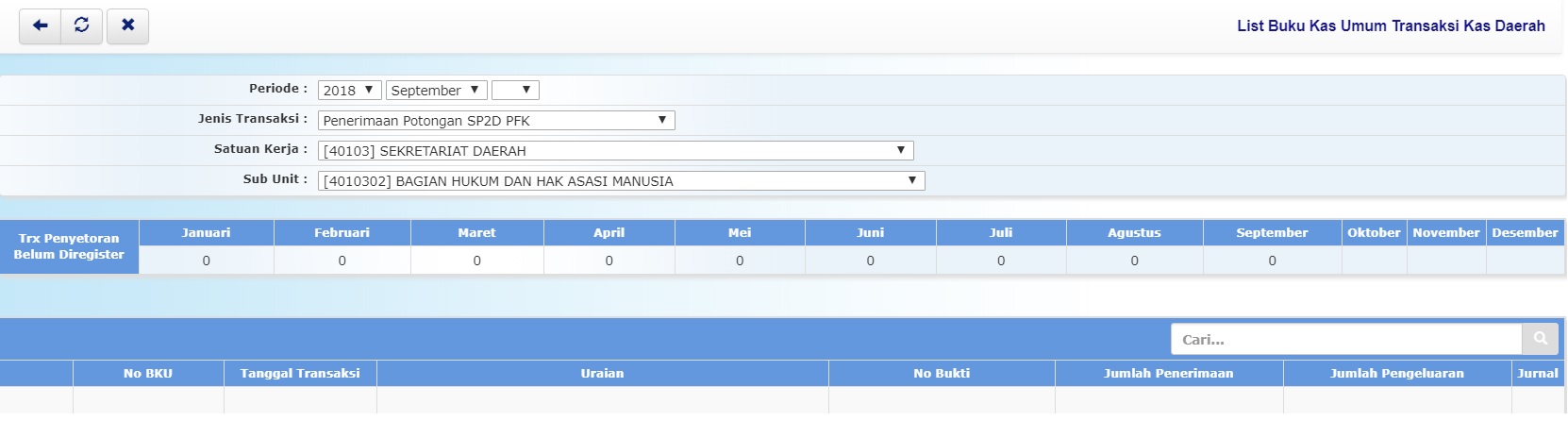The height and width of the screenshot is (421, 1568).
Task: Expand the Satuan Kerja dropdown
Action: [x=615, y=151]
